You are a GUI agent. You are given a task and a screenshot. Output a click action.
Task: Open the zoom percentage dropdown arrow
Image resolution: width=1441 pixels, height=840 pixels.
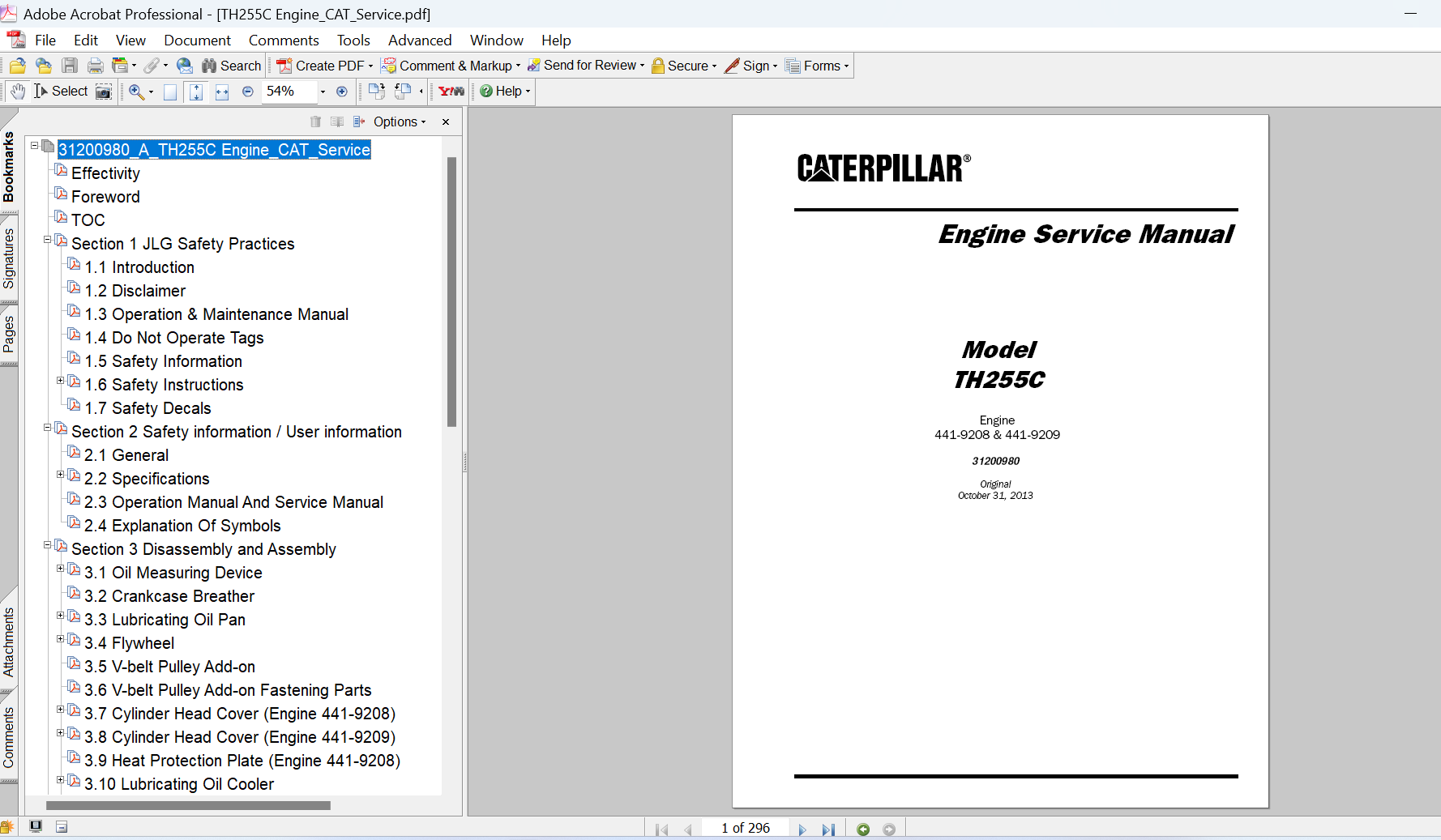pos(323,92)
